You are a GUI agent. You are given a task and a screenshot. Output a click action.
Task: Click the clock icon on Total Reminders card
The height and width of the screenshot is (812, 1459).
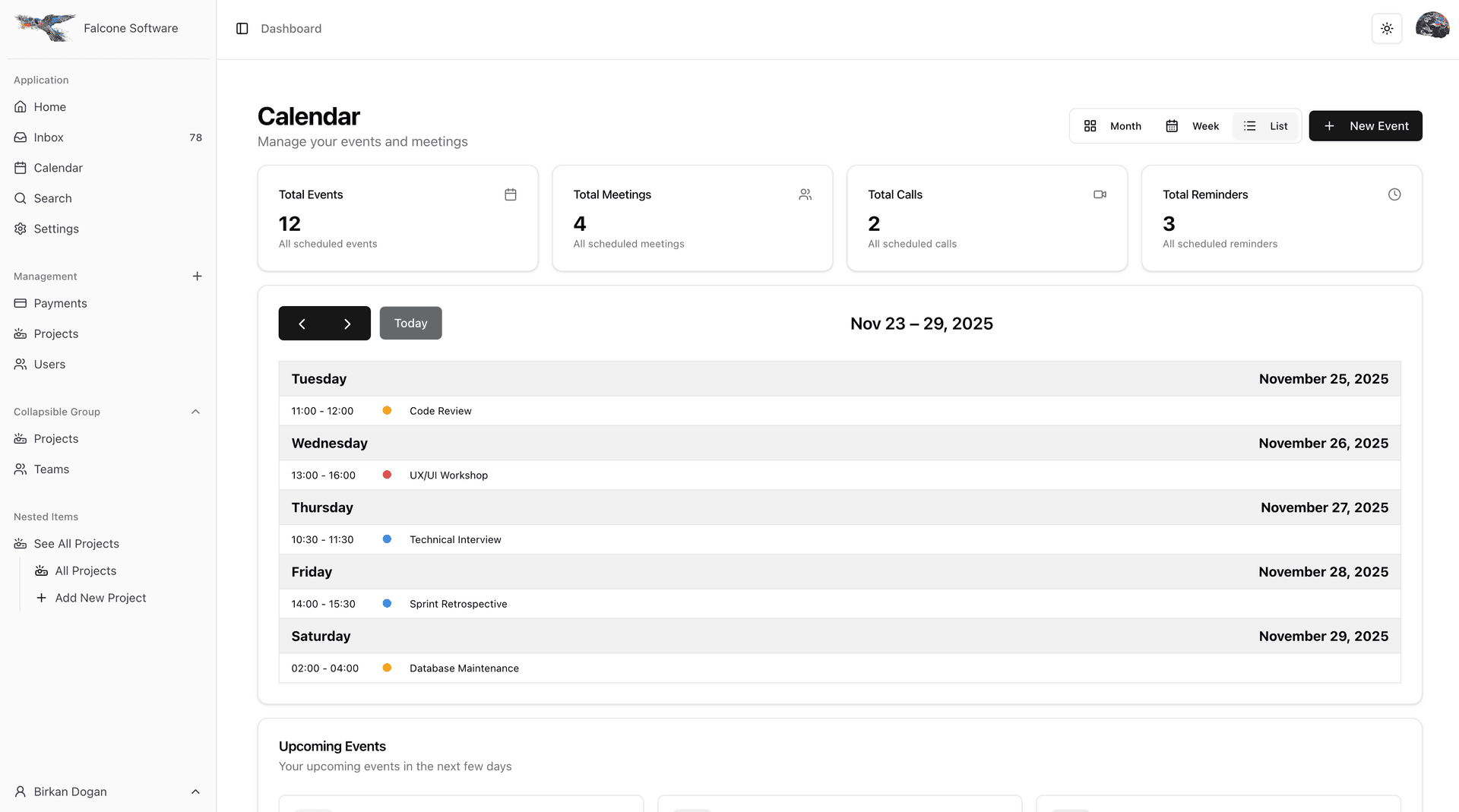point(1394,194)
